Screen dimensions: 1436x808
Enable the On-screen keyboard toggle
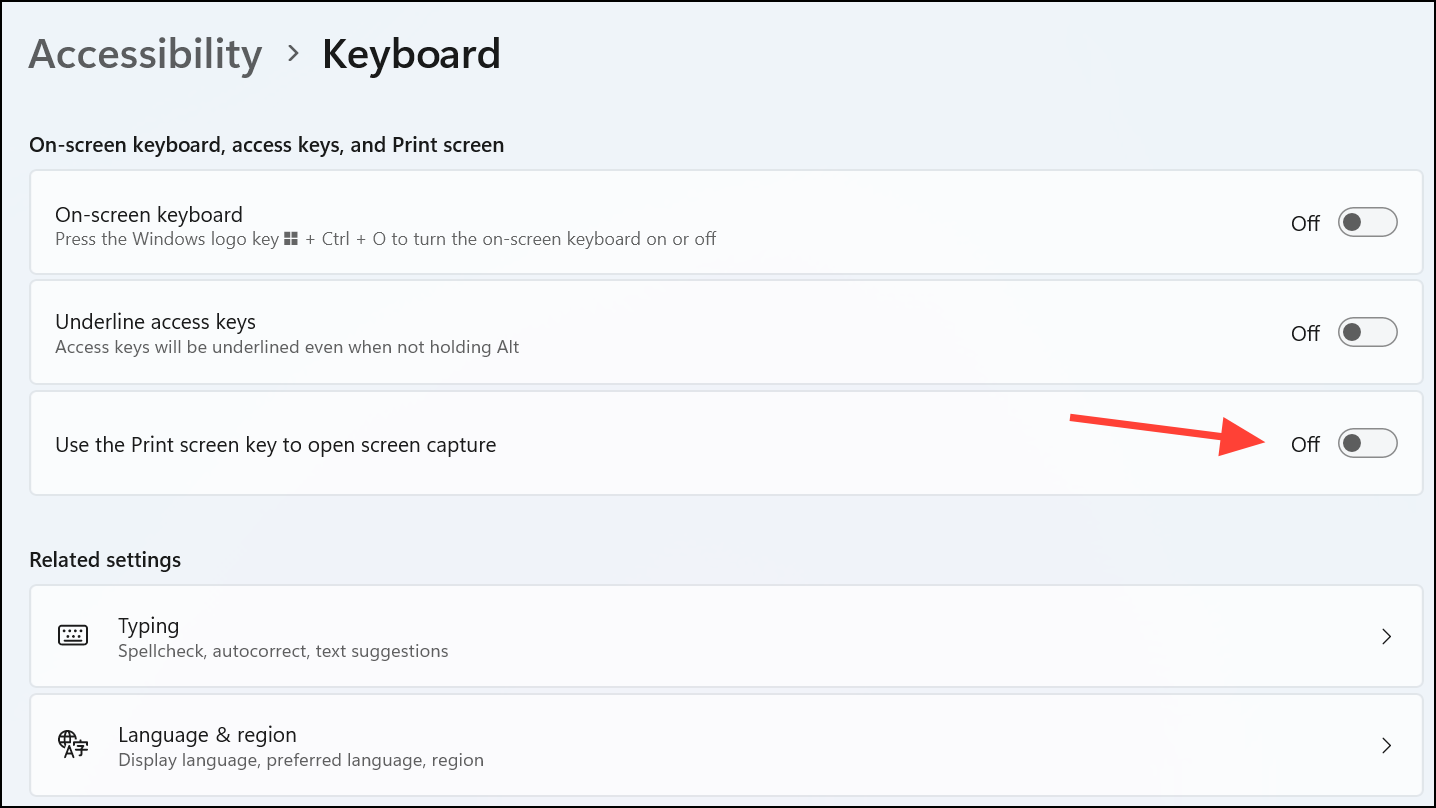(1367, 222)
